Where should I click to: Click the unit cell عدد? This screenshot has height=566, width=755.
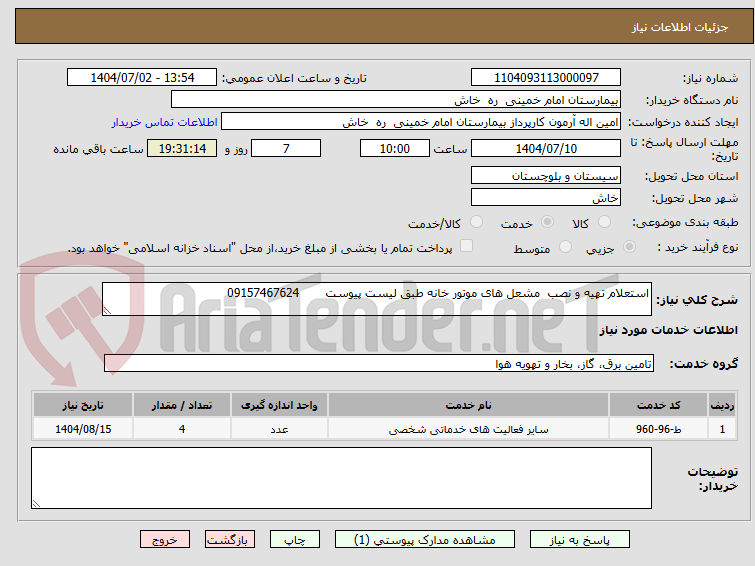click(x=279, y=429)
